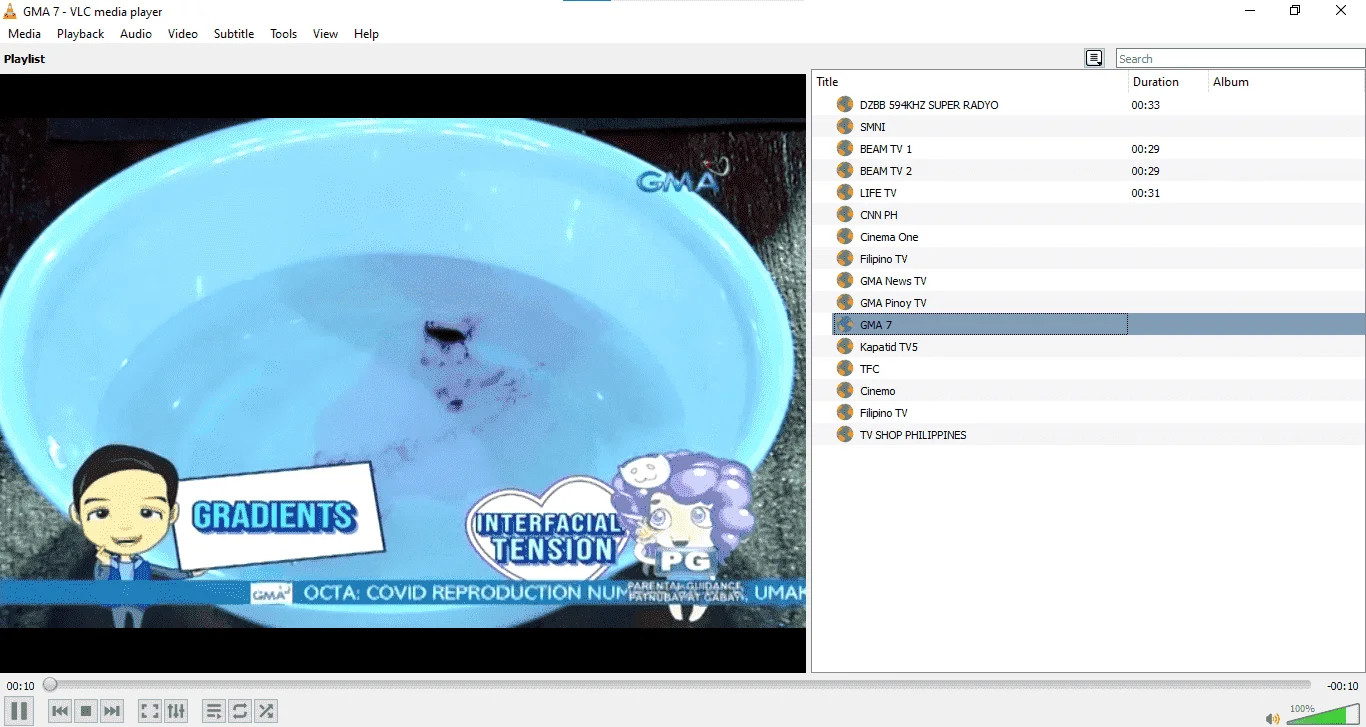Click the playlist Search field

[1240, 59]
